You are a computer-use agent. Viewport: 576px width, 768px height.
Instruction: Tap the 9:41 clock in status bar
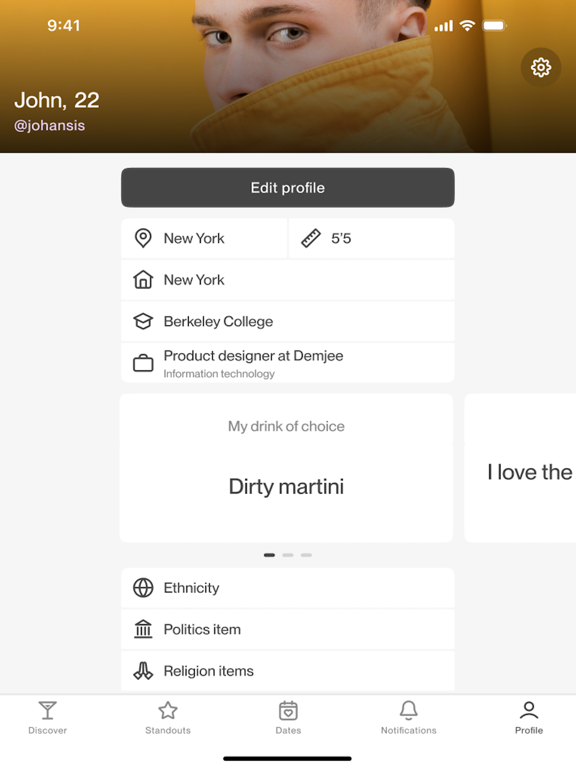coord(64,25)
